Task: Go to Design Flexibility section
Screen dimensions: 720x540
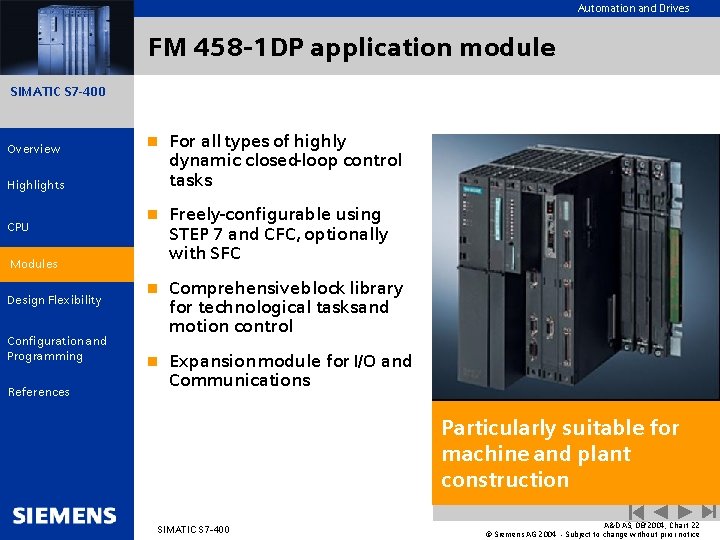Action: tap(54, 300)
